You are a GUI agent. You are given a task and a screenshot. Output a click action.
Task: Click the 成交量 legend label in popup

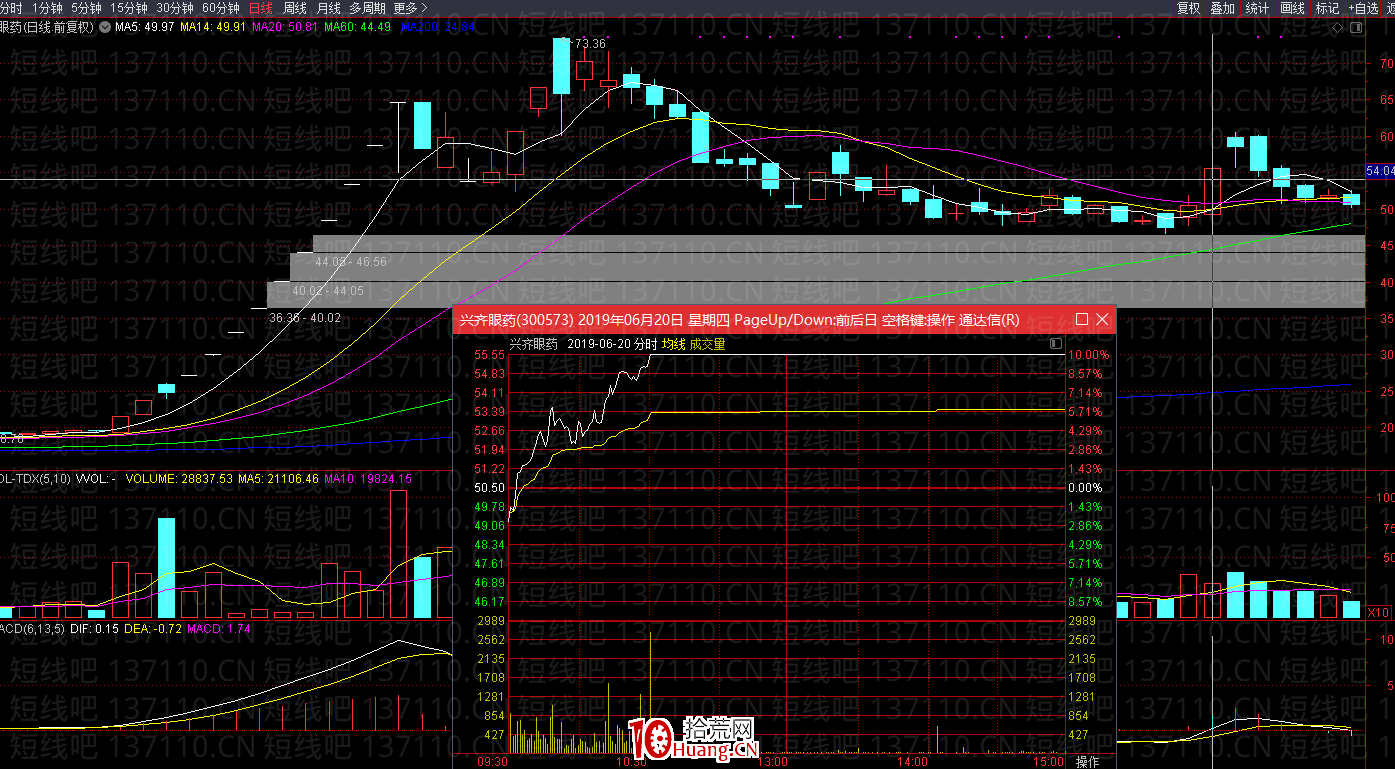(707, 344)
